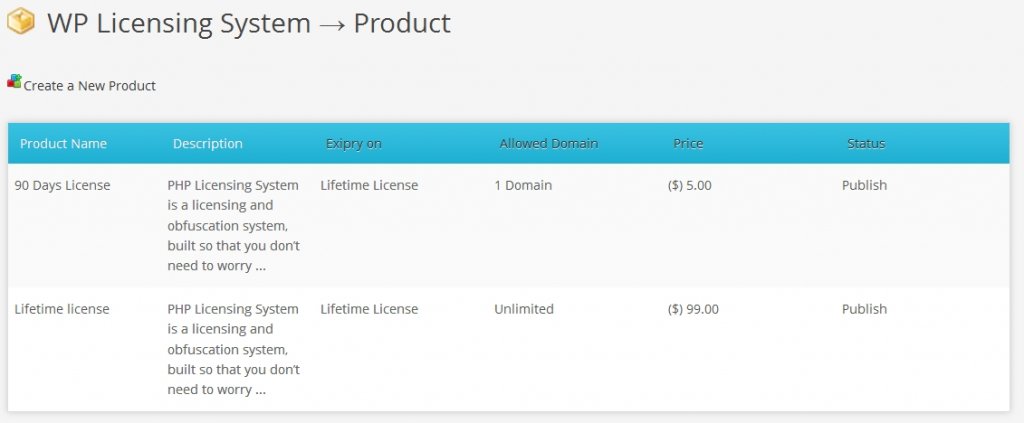Image resolution: width=1024 pixels, height=423 pixels.
Task: Click the box icon beside the page title
Action: 21,22
